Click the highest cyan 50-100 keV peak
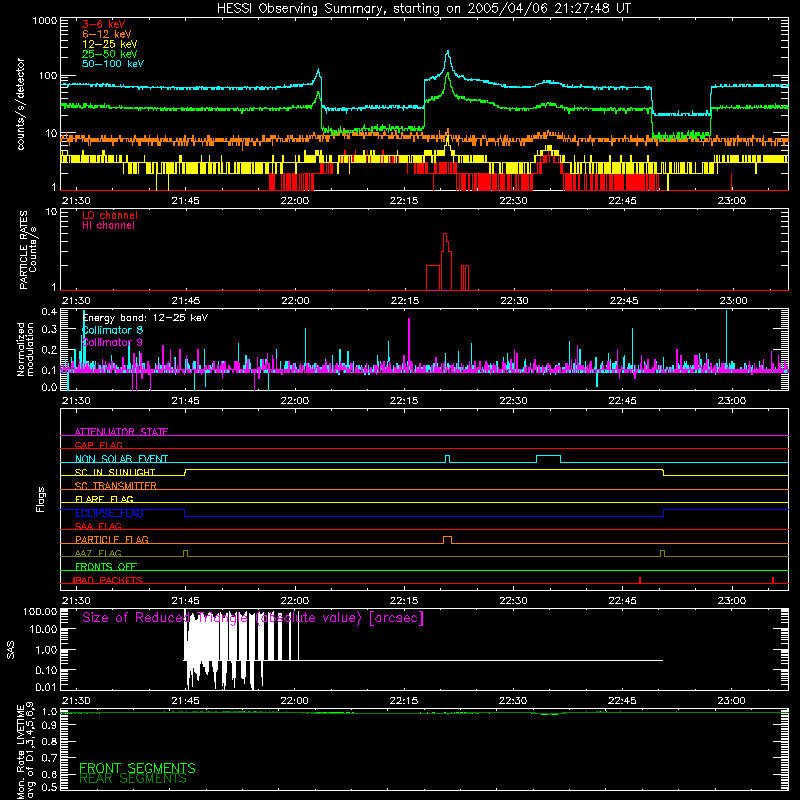Image resolution: width=800 pixels, height=800 pixels. click(448, 52)
